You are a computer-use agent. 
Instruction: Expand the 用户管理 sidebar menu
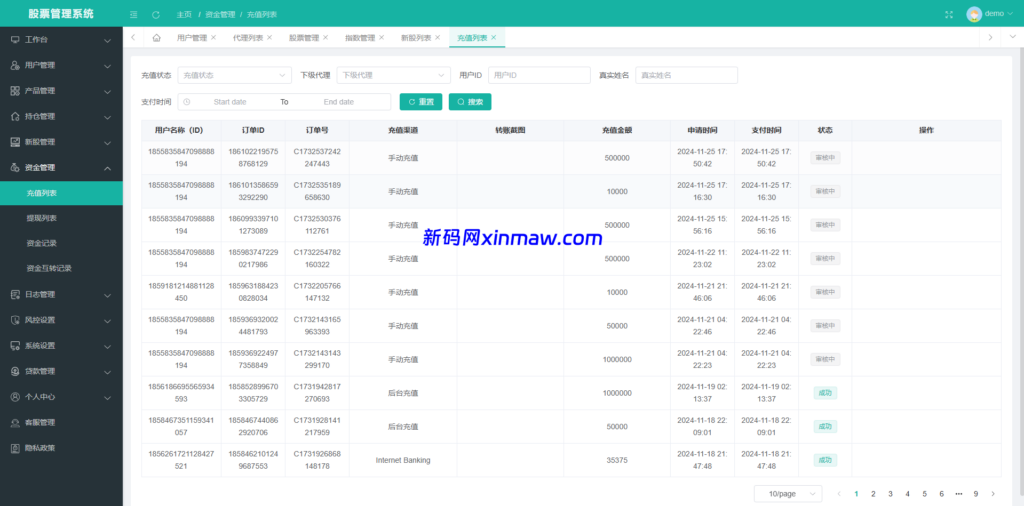60,65
